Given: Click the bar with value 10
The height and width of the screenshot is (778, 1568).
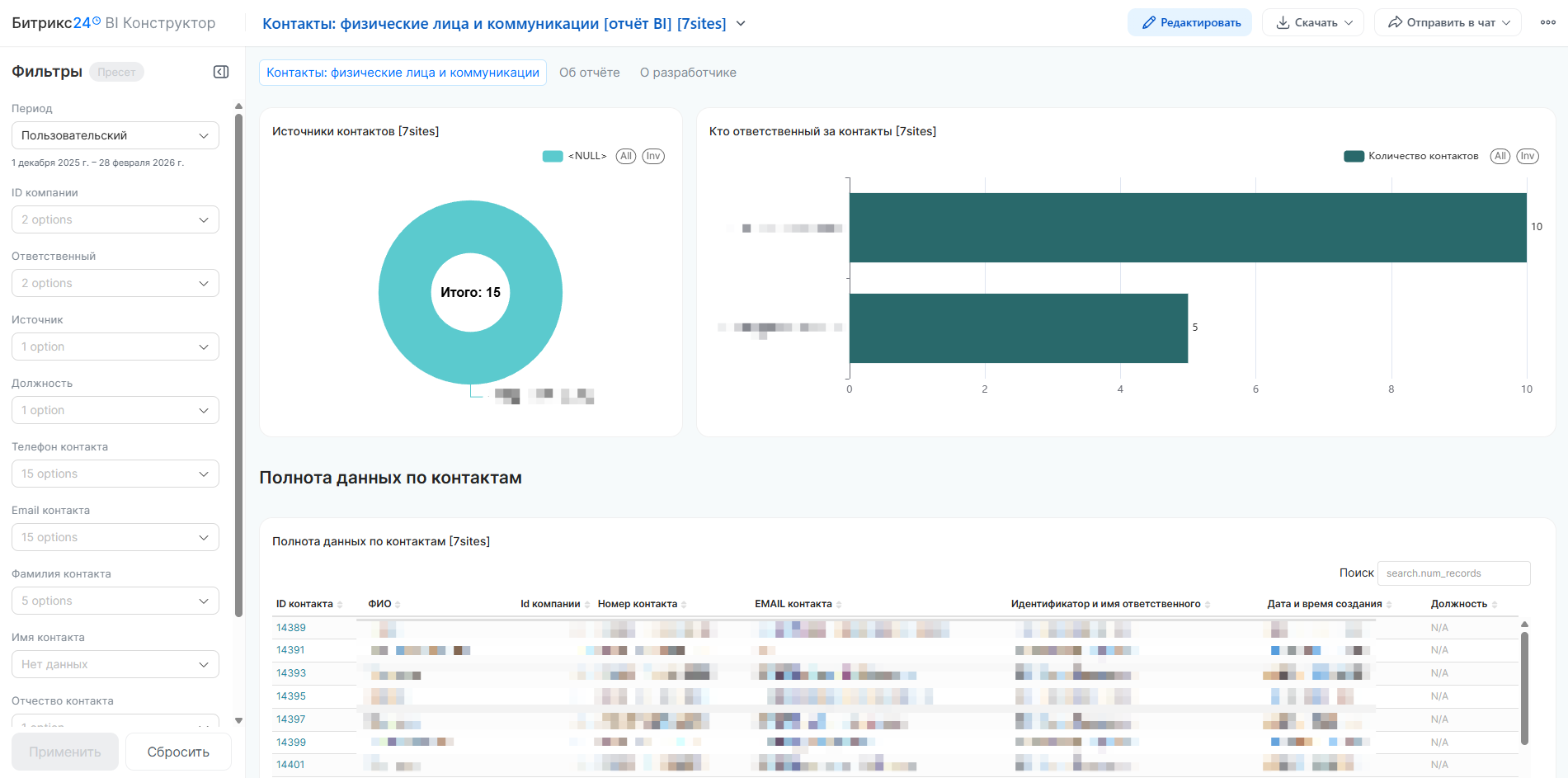Looking at the screenshot, I should click(1188, 228).
